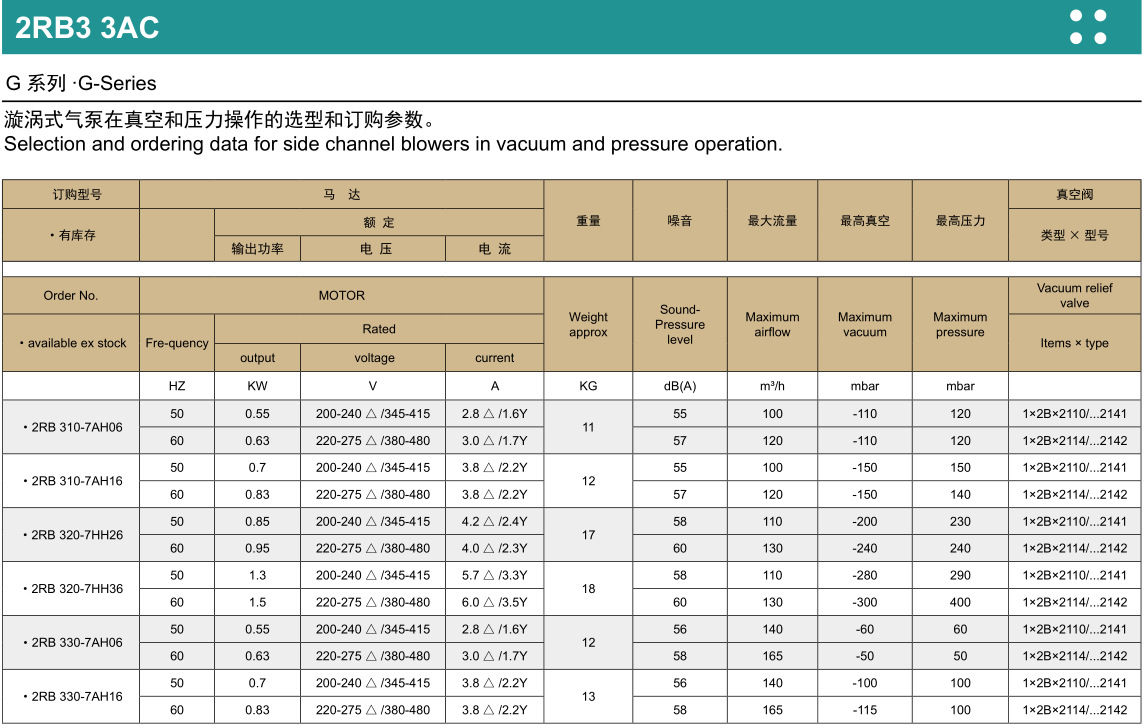Click the maximum pressure value "230"
This screenshot has width=1148, height=728.
point(960,521)
